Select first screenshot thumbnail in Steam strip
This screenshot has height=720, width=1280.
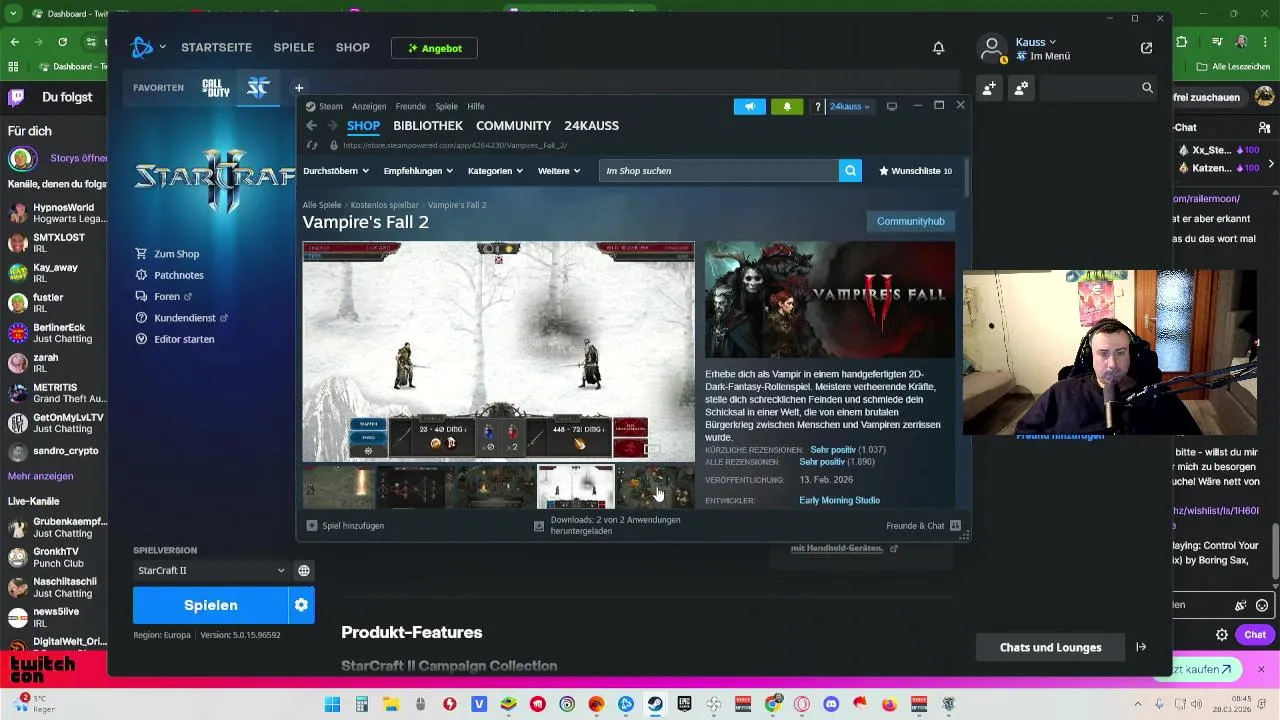click(x=339, y=486)
